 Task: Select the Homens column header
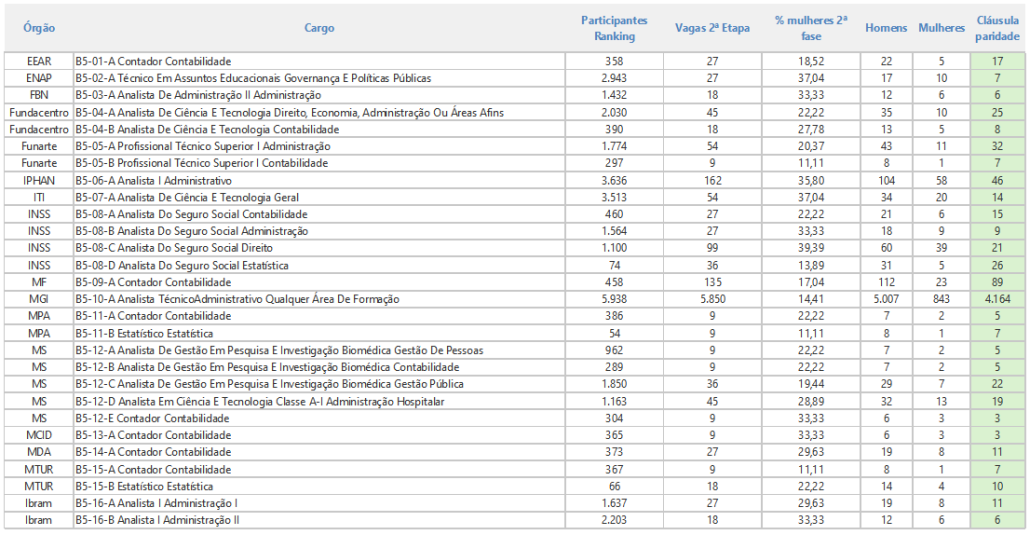point(886,29)
